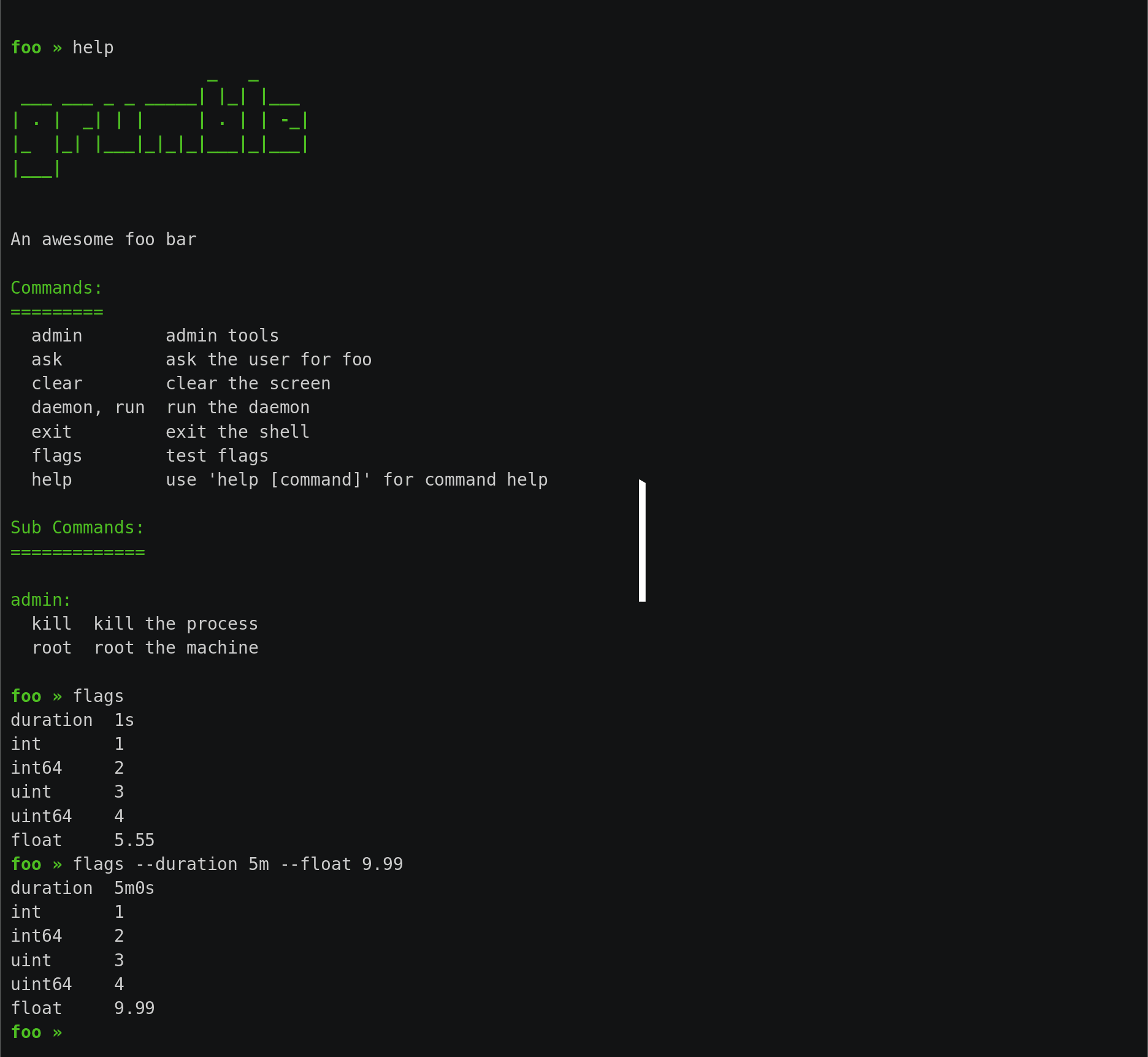Click 'root the machine' description
The image size is (1148, 1057).
tap(176, 647)
